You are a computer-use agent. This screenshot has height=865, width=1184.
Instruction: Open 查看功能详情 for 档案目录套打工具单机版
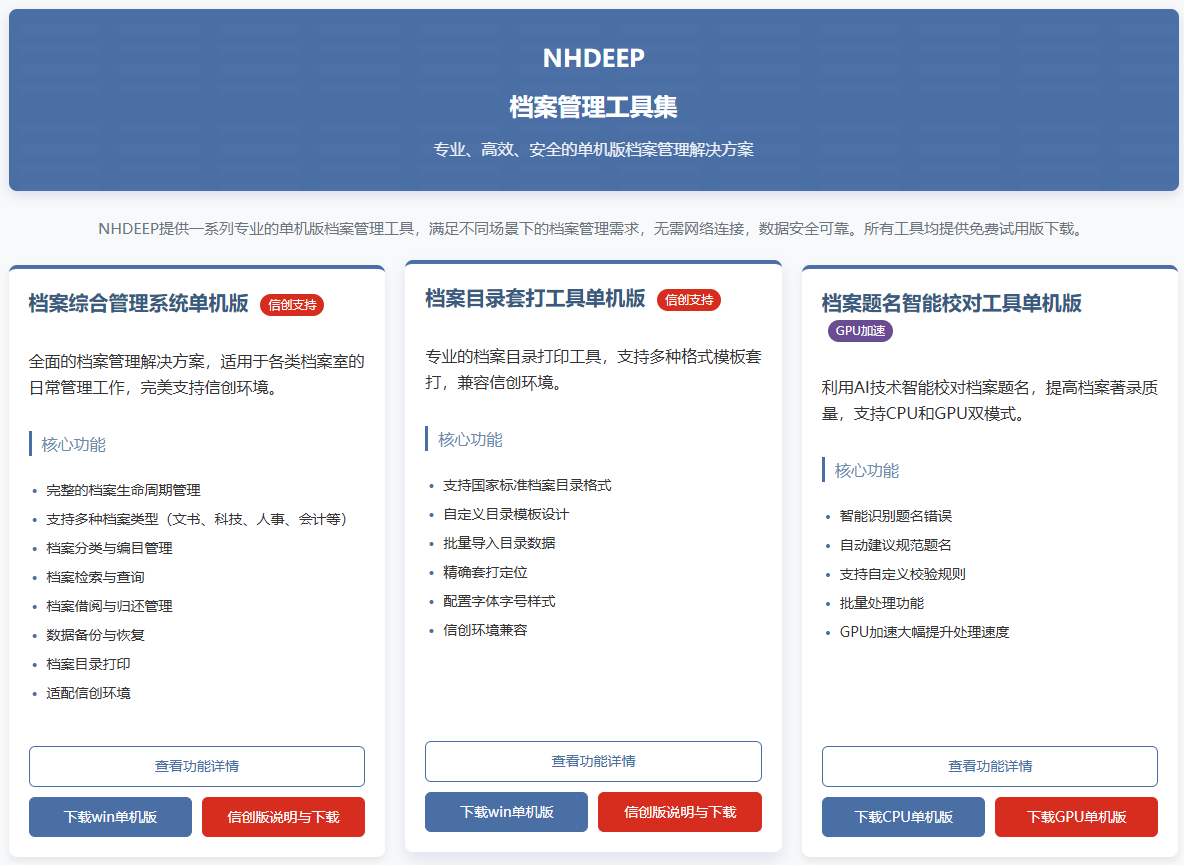coord(593,761)
